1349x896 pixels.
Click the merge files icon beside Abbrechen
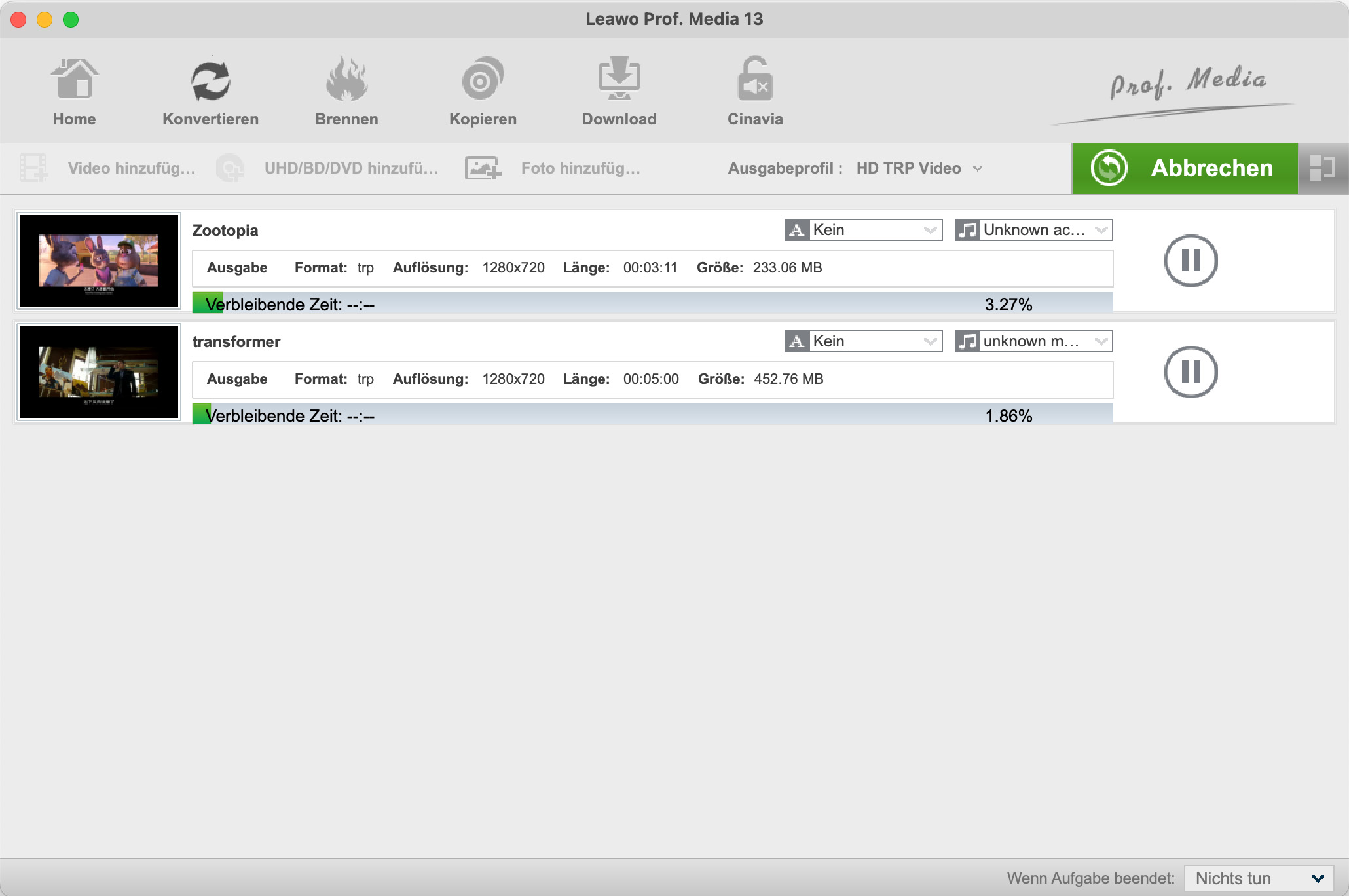tap(1322, 168)
